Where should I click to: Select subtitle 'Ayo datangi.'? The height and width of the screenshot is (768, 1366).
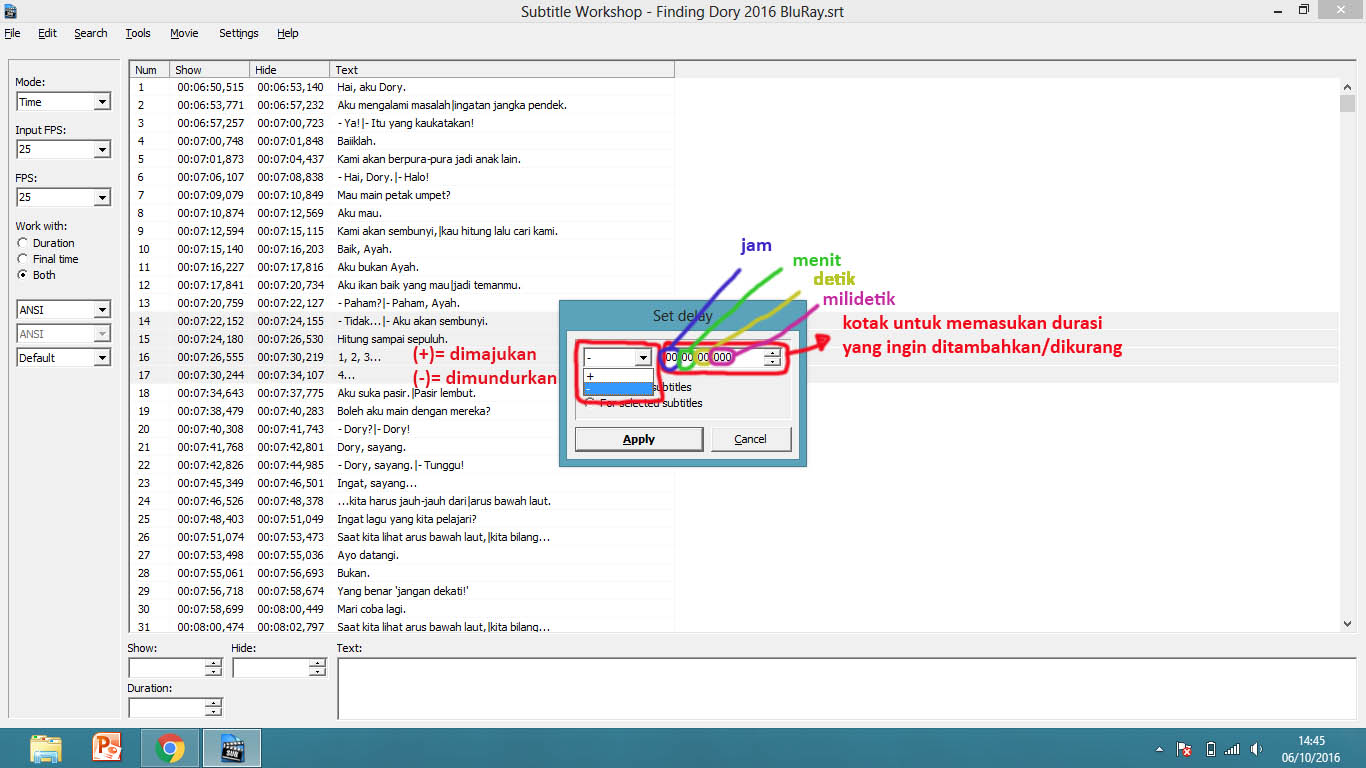coord(402,555)
